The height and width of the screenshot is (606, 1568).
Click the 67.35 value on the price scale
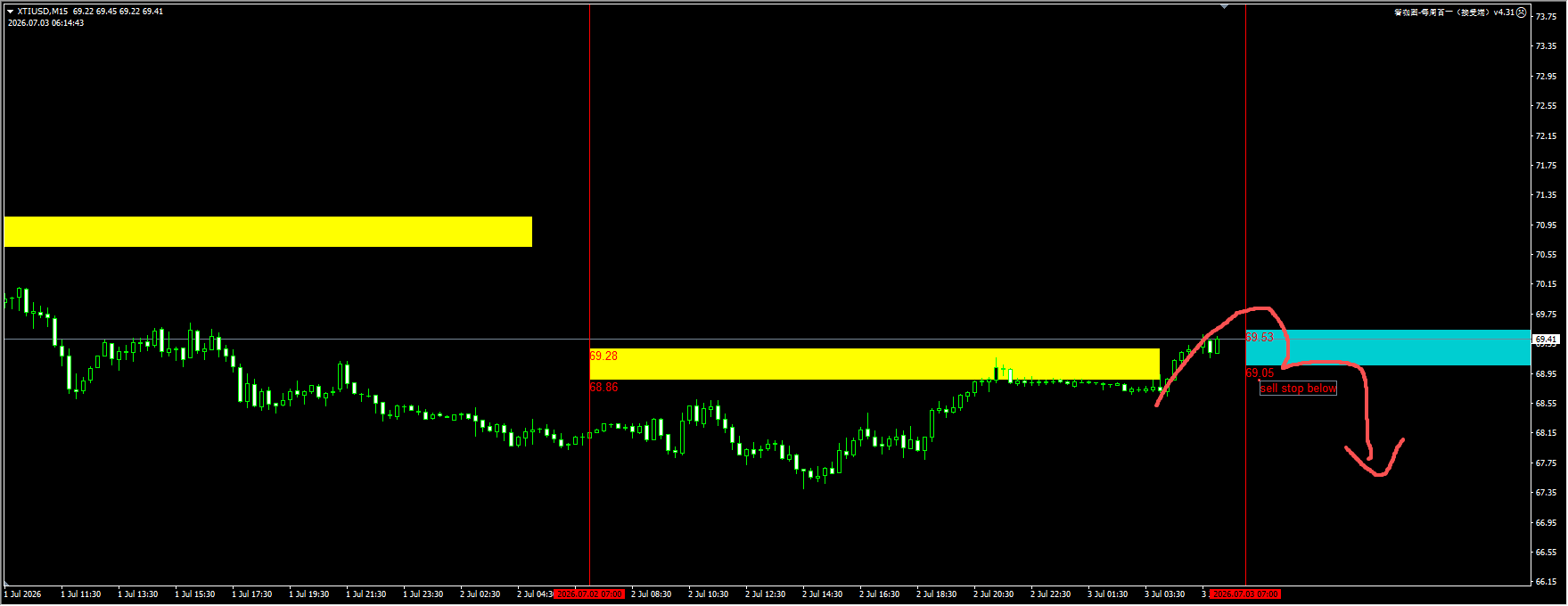(1546, 493)
